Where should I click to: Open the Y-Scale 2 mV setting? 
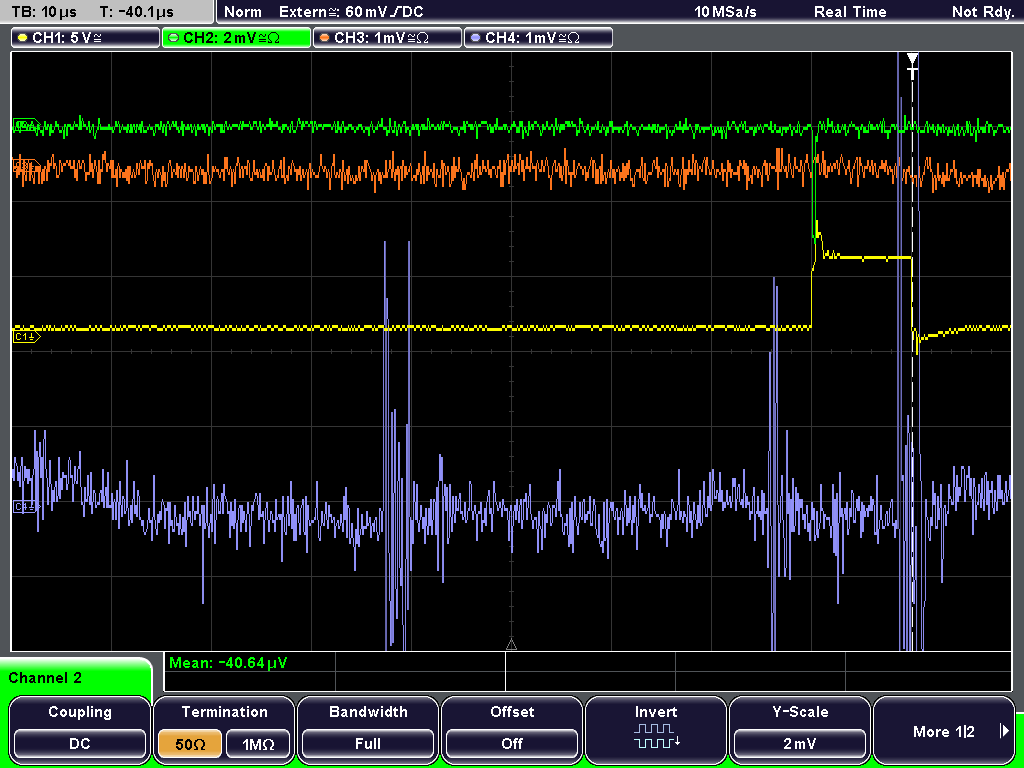click(x=800, y=728)
